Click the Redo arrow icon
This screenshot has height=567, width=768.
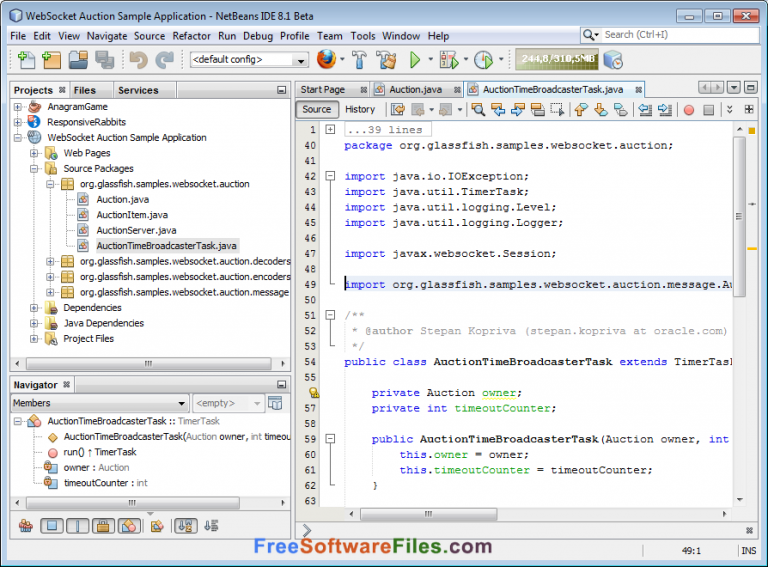pyautogui.click(x=165, y=60)
